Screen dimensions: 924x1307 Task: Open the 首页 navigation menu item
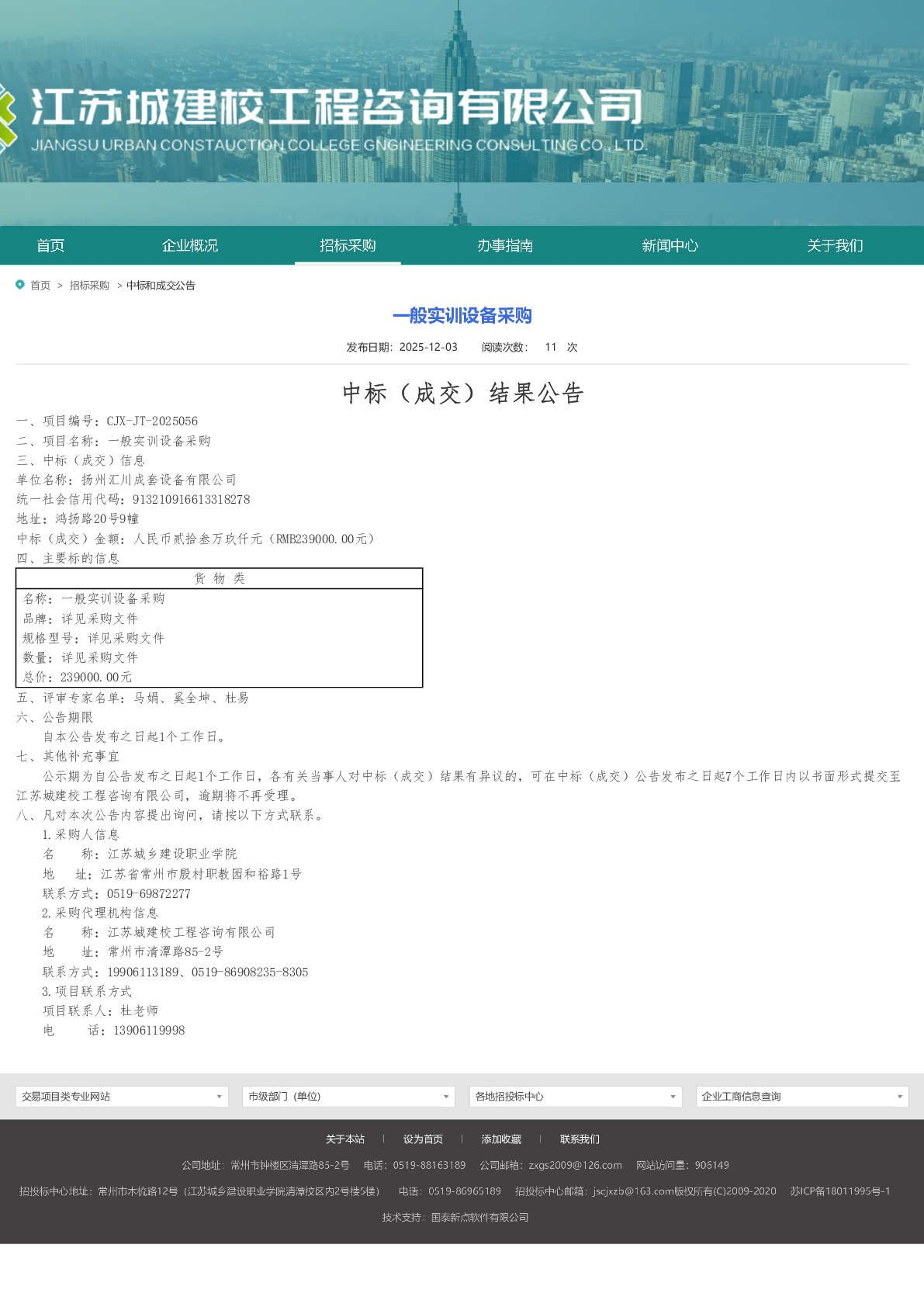pos(50,246)
